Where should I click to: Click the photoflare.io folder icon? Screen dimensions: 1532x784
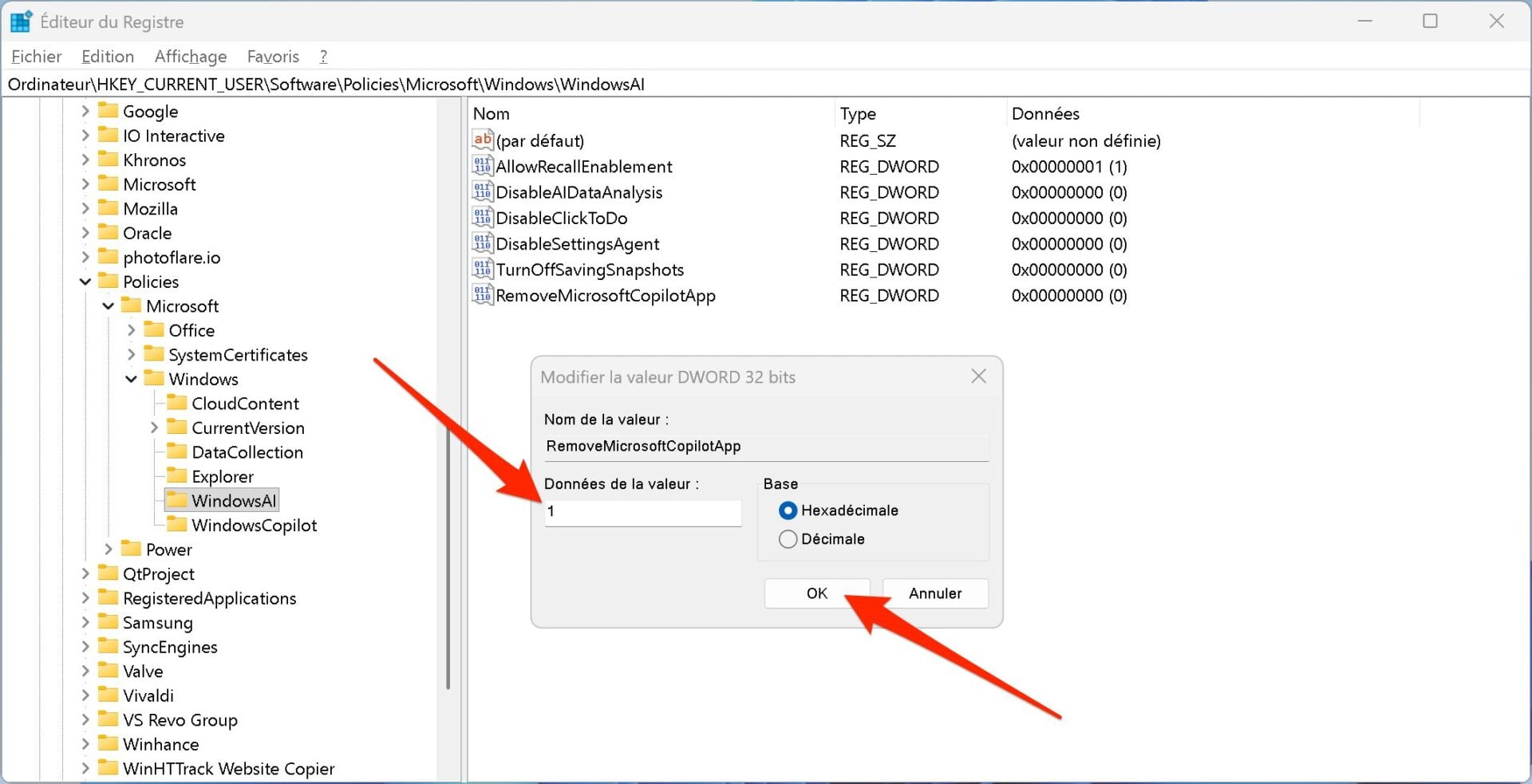pos(108,256)
